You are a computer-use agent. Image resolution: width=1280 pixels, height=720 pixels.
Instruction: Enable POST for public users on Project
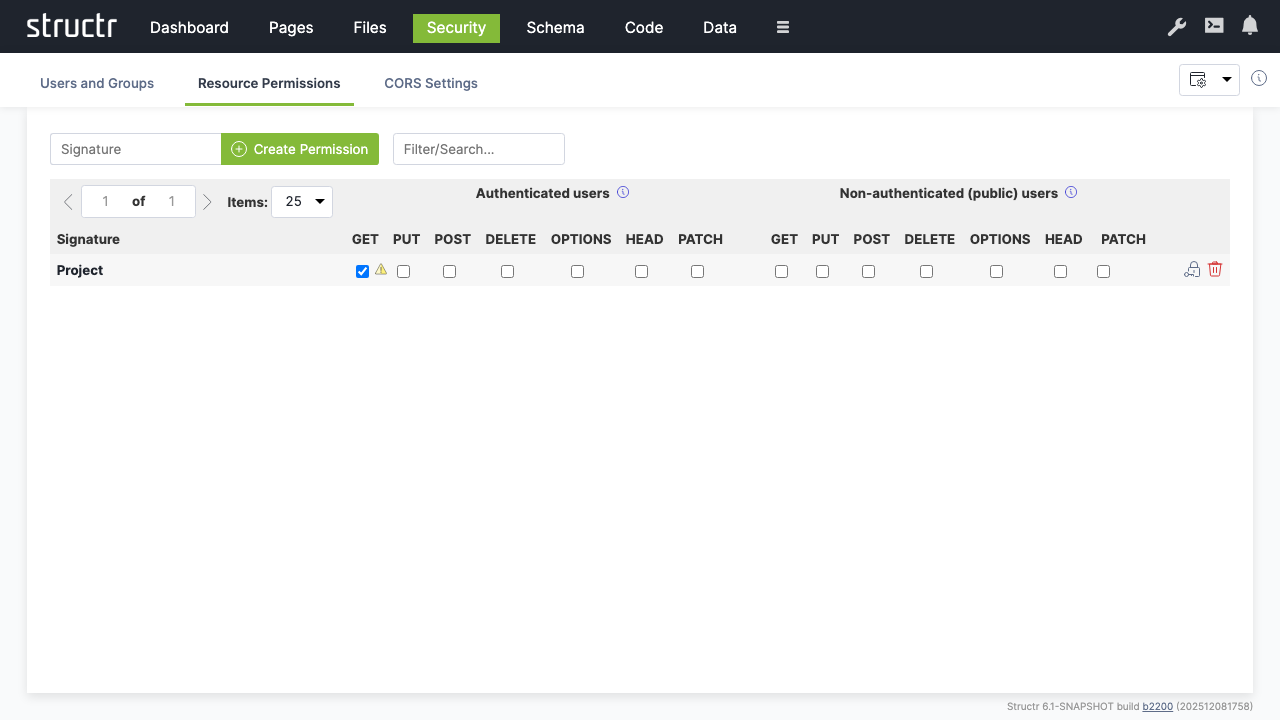coord(868,271)
